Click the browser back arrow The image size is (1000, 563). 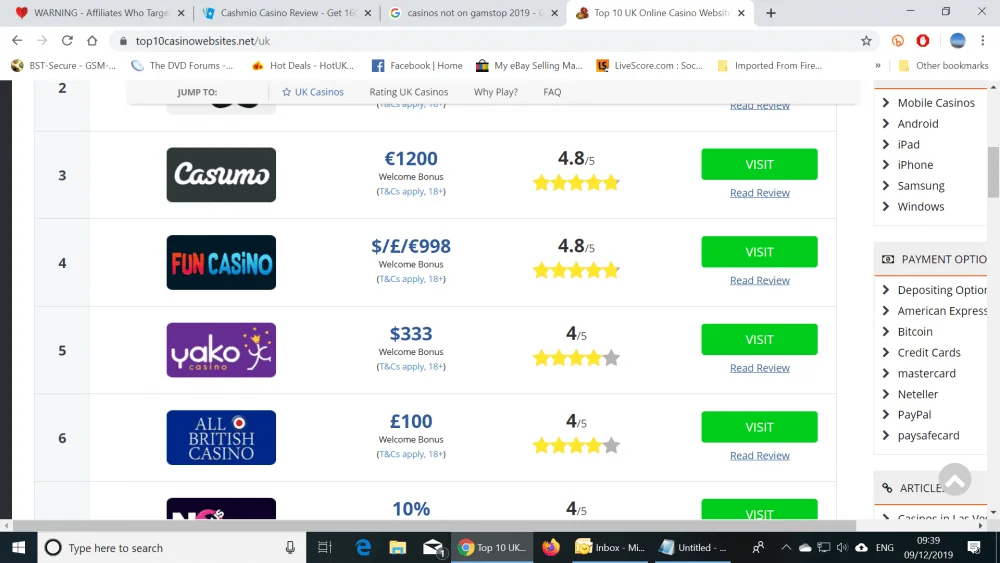(x=17, y=41)
